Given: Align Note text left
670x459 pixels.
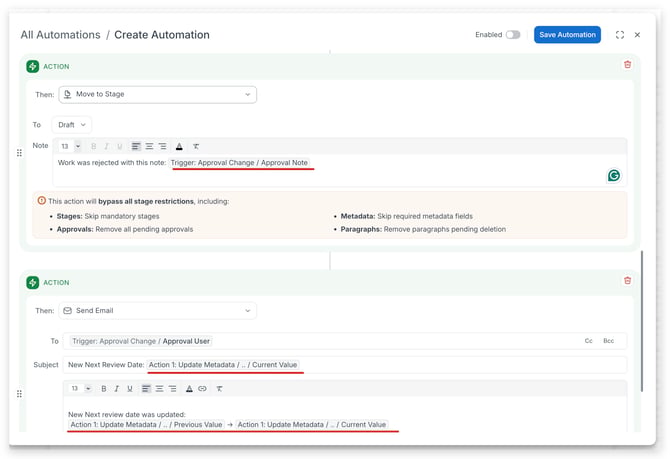Looking at the screenshot, I should point(136,147).
